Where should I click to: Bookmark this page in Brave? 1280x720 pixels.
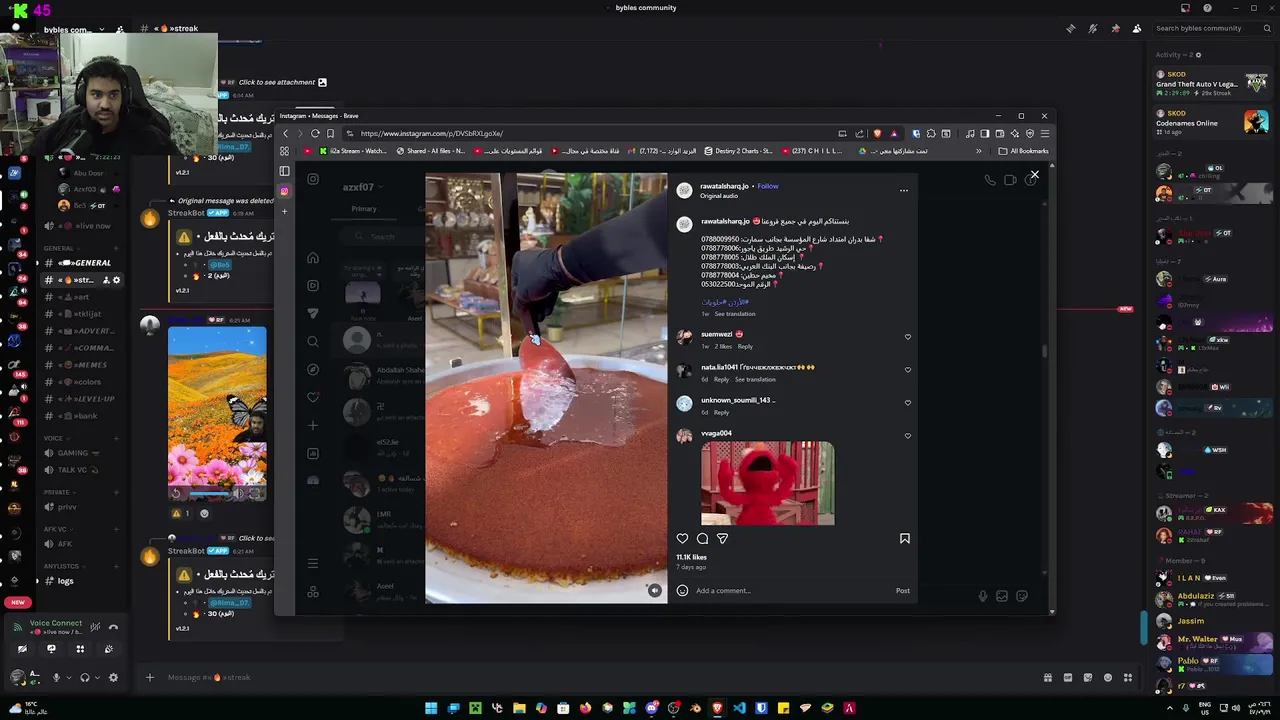(330, 133)
